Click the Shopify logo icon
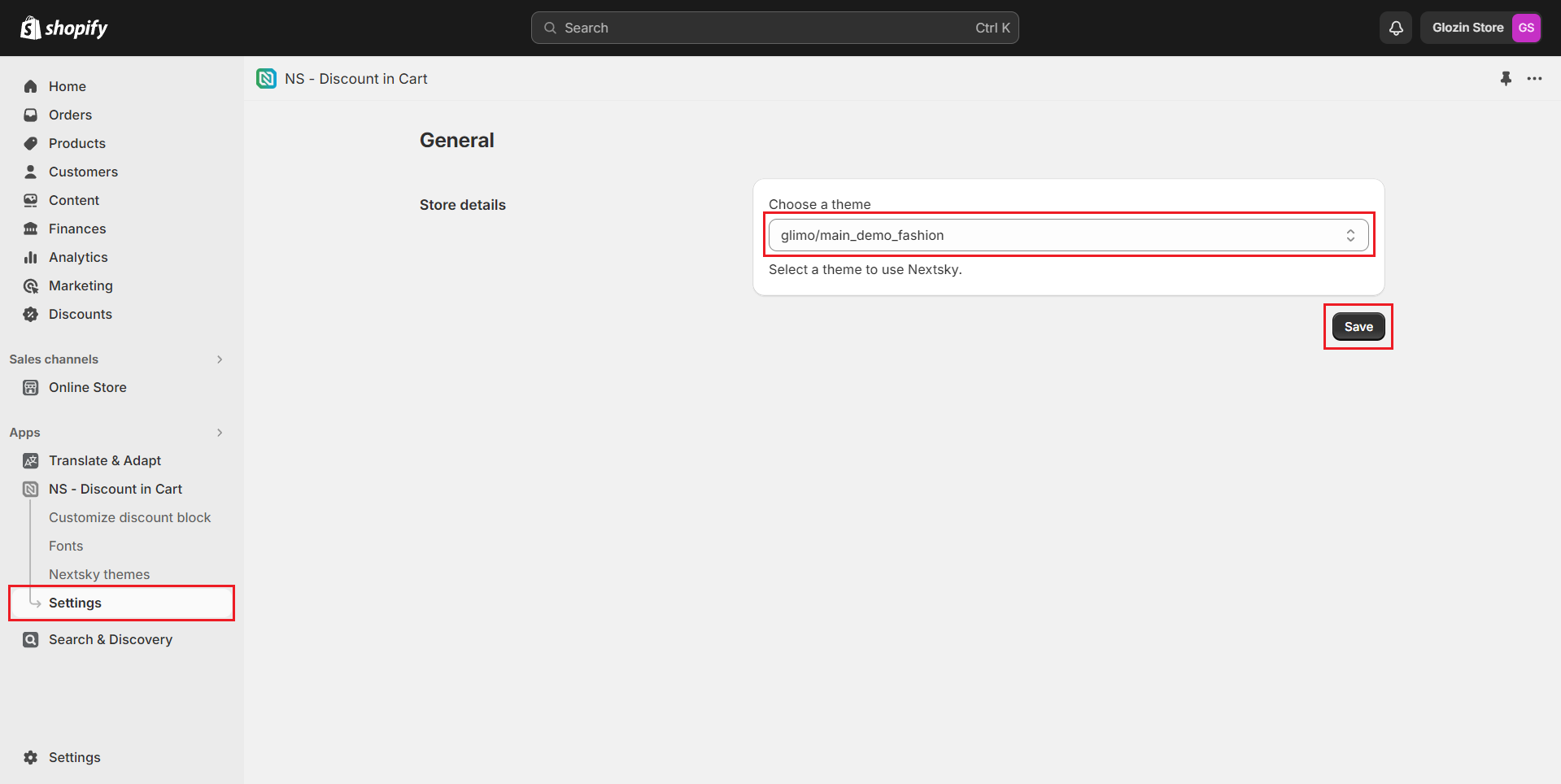The height and width of the screenshot is (784, 1561). [31, 28]
